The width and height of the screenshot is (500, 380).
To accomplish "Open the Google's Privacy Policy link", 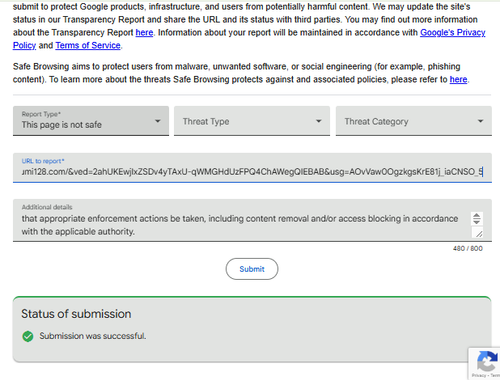I will [x=452, y=33].
